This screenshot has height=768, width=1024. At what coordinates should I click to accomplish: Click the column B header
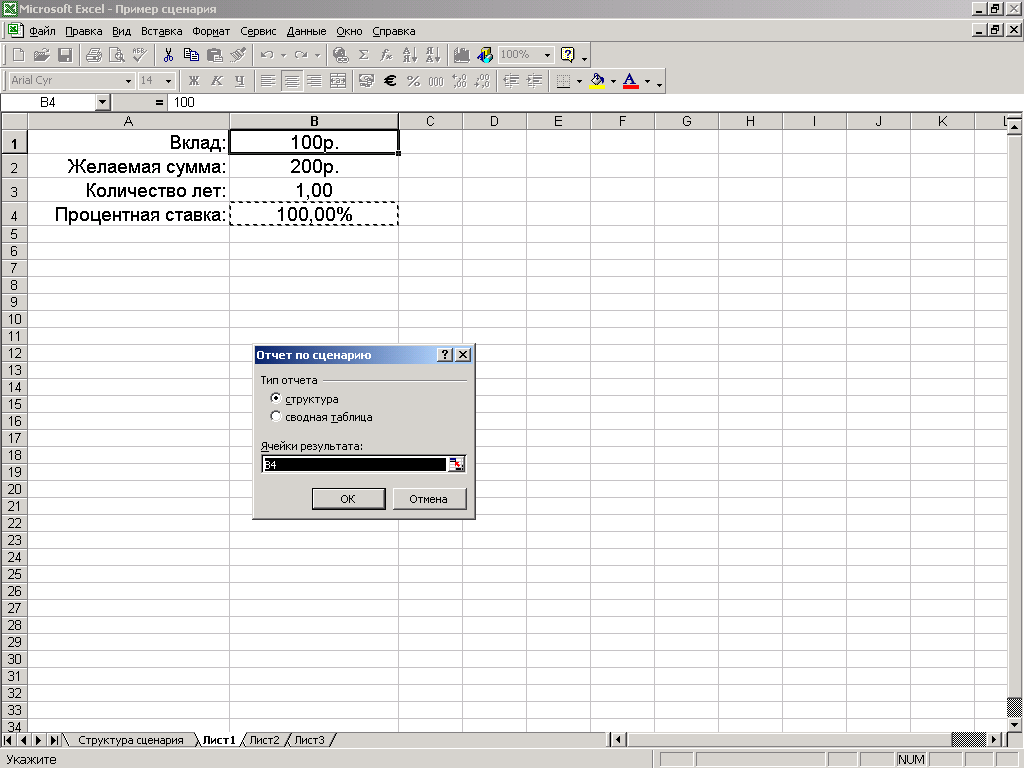tap(314, 121)
